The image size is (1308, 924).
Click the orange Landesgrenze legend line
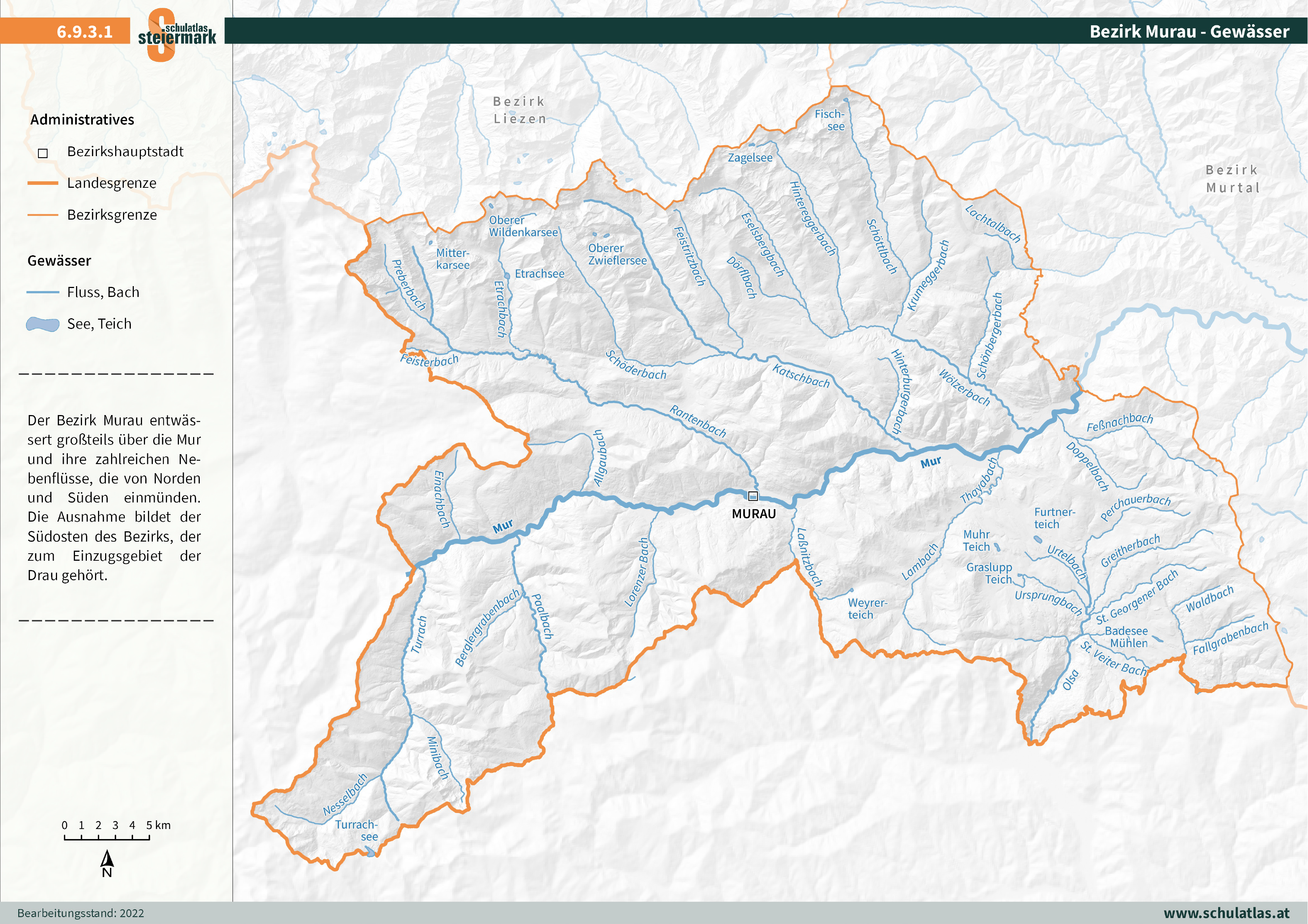coord(43,183)
